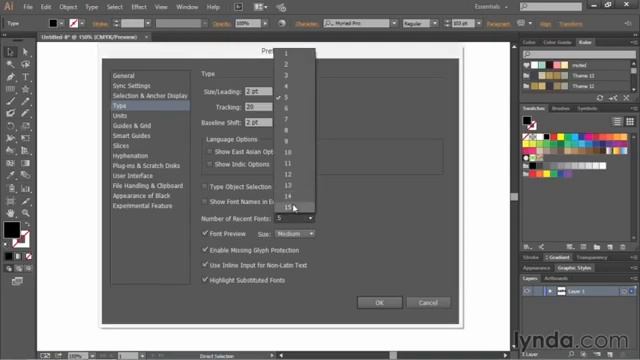640x360 pixels.
Task: Open the Arrange Documents icon
Action: coord(260,7)
